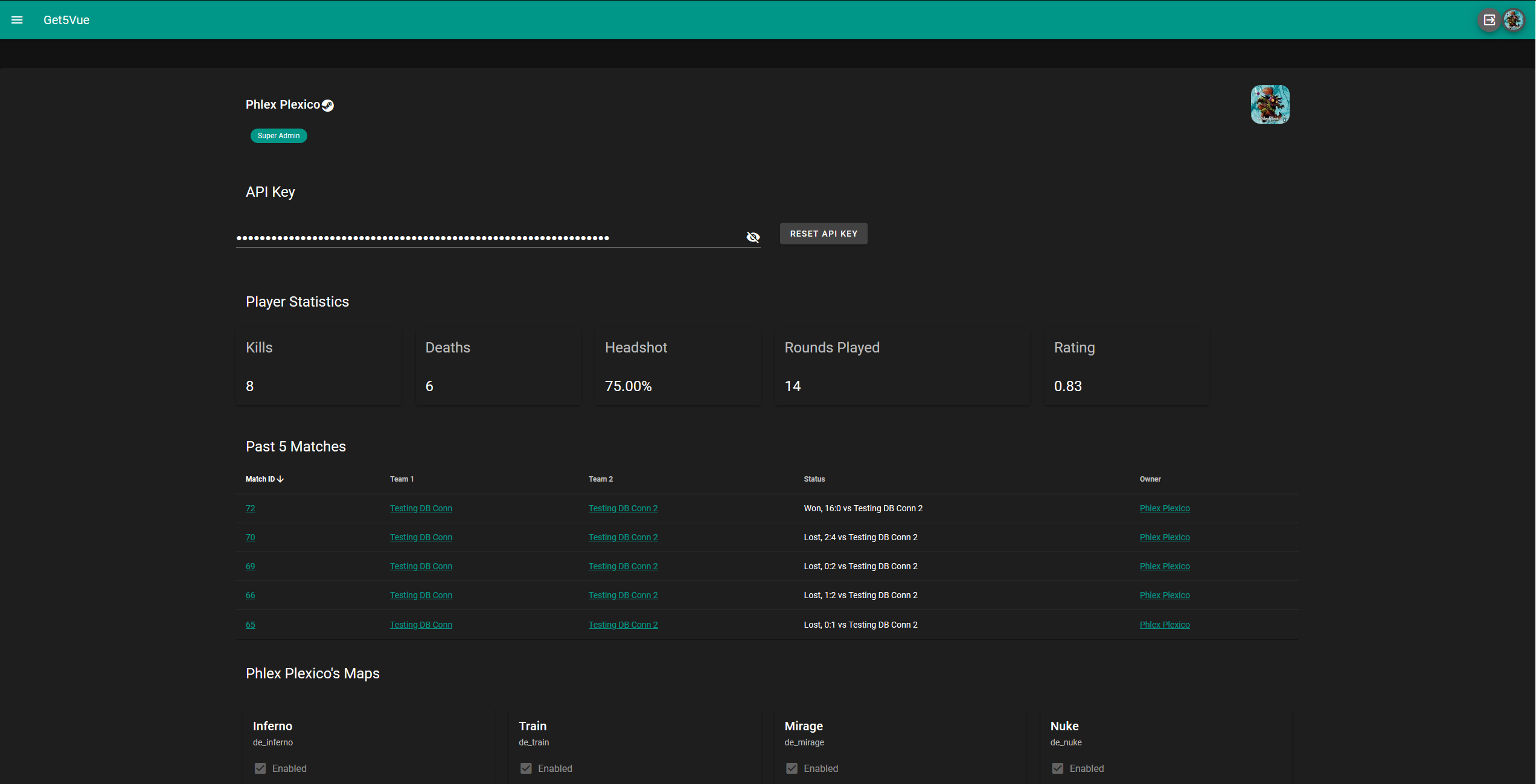The width and height of the screenshot is (1536, 784).
Task: Open the user avatar in the top bar
Action: pyautogui.click(x=1513, y=20)
